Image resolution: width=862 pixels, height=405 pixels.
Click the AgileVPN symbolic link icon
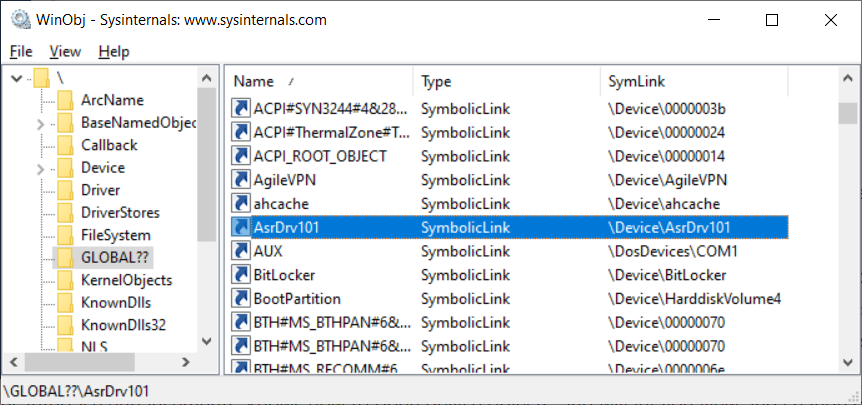[x=241, y=180]
